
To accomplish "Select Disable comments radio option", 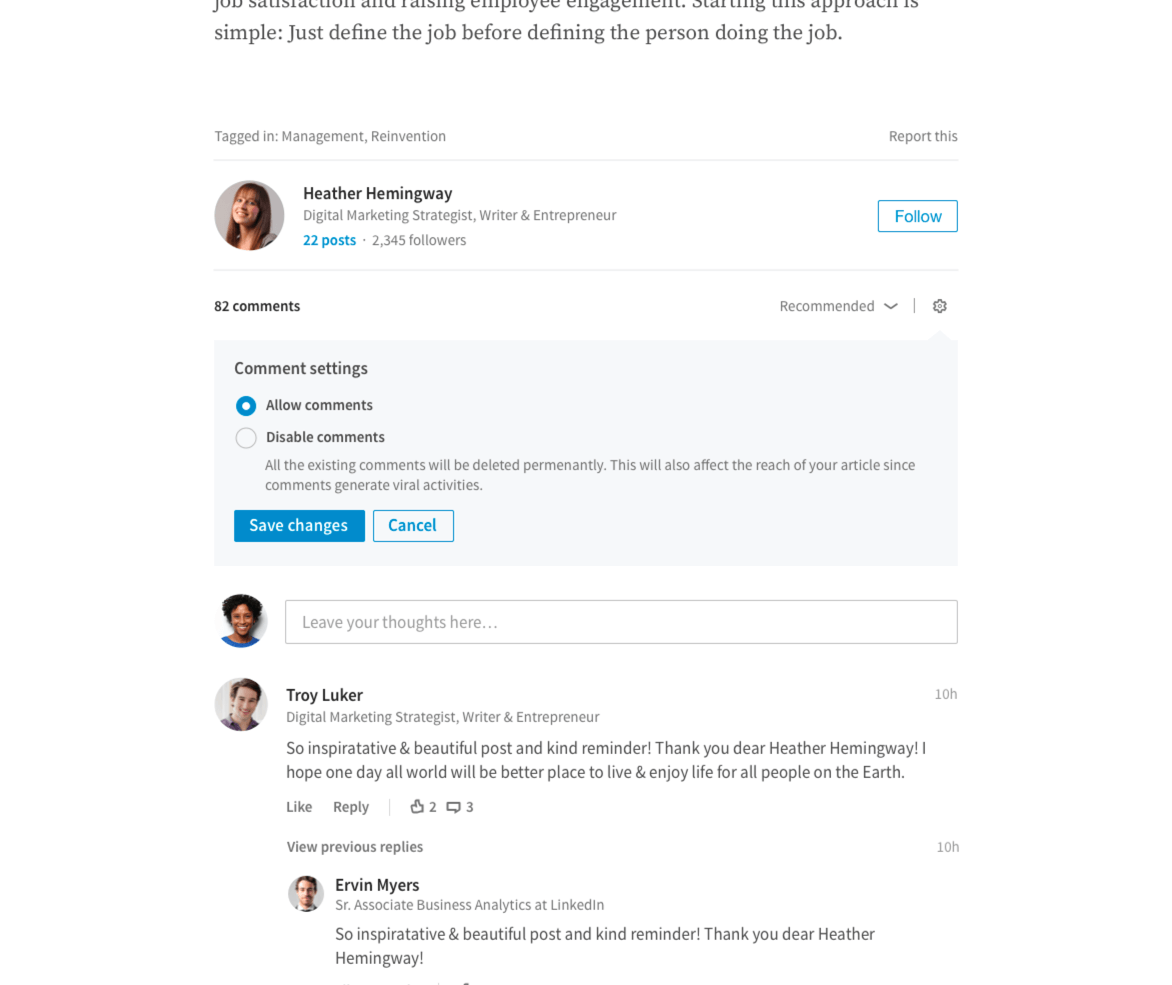I will [x=245, y=437].
